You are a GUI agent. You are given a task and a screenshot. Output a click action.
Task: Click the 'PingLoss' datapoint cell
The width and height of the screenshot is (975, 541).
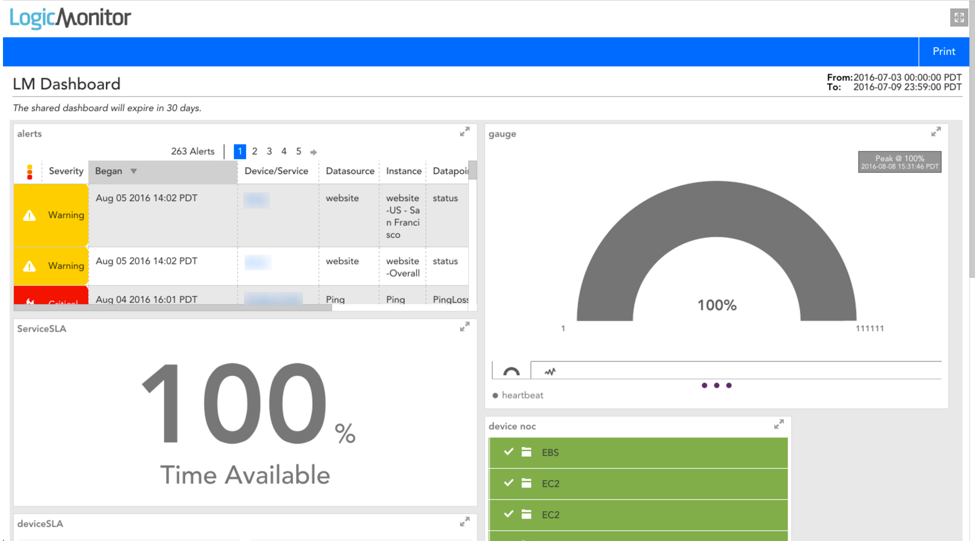[x=450, y=299]
